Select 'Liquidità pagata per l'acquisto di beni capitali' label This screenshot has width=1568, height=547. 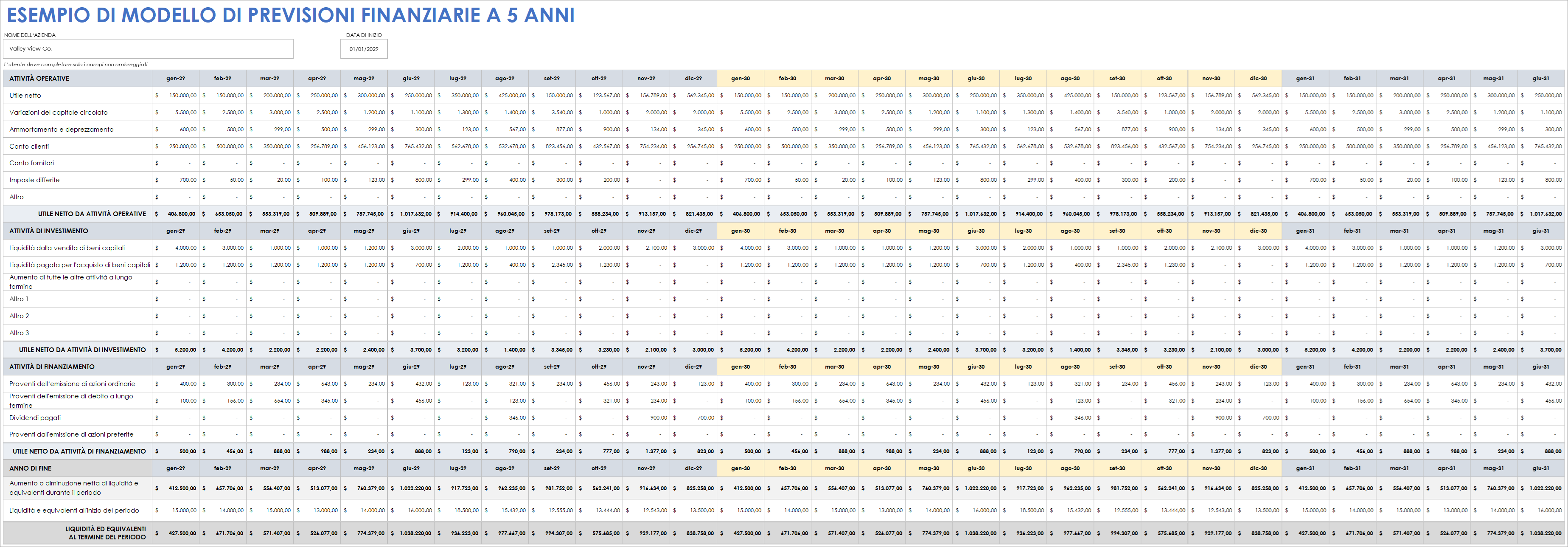coord(80,265)
